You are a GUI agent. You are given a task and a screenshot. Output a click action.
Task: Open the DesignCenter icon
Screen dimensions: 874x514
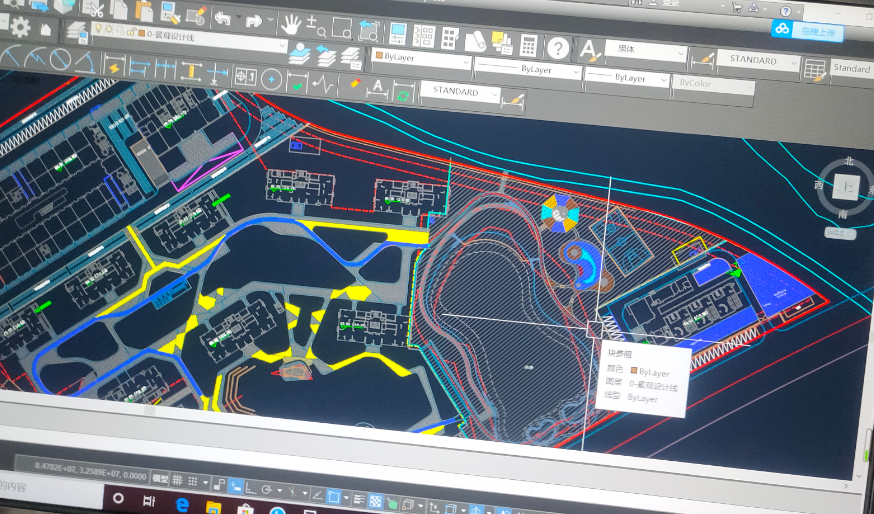(424, 36)
